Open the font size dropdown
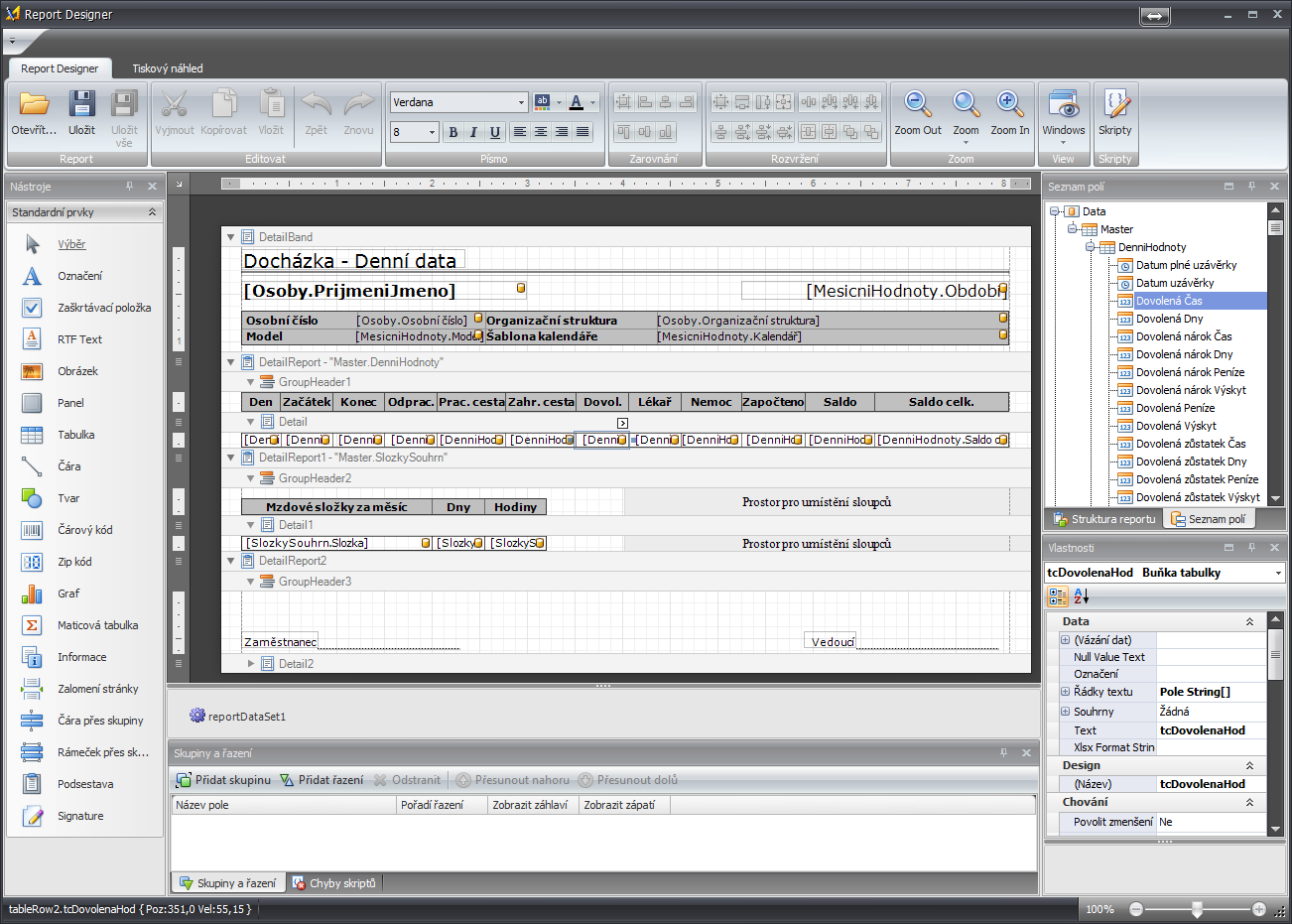This screenshot has width=1292, height=924. click(433, 132)
